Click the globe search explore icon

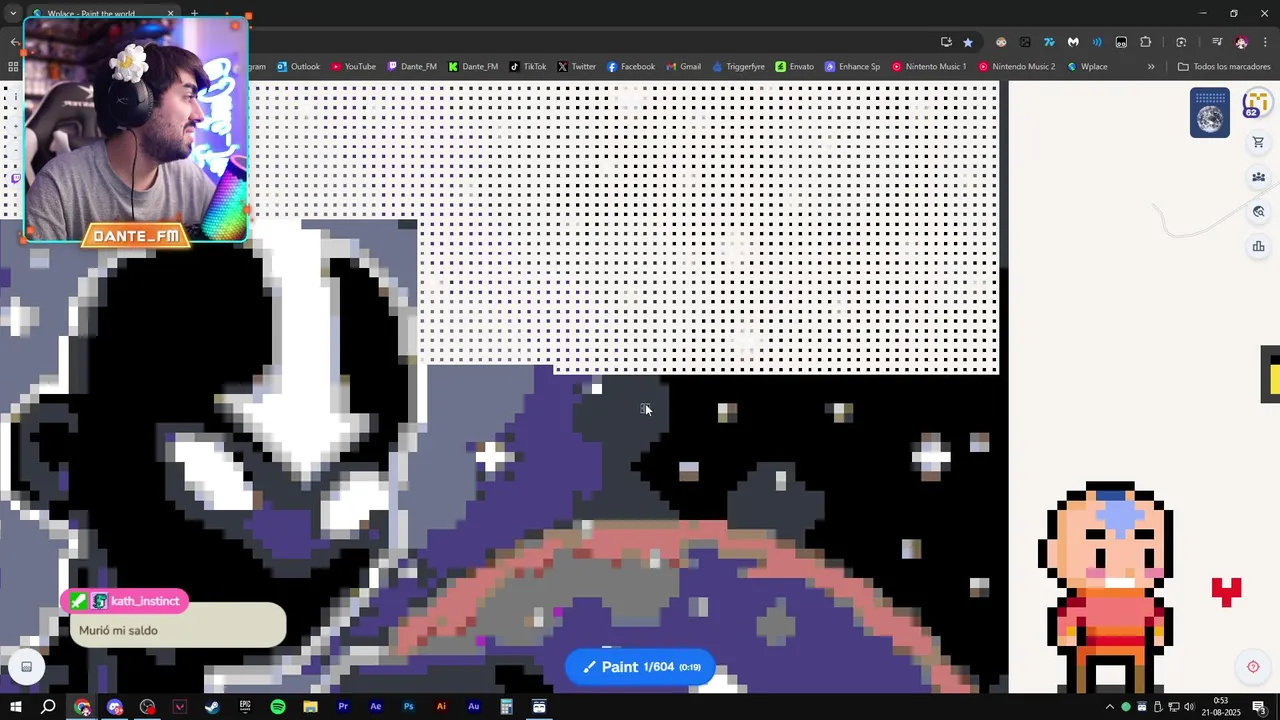click(x=1258, y=212)
